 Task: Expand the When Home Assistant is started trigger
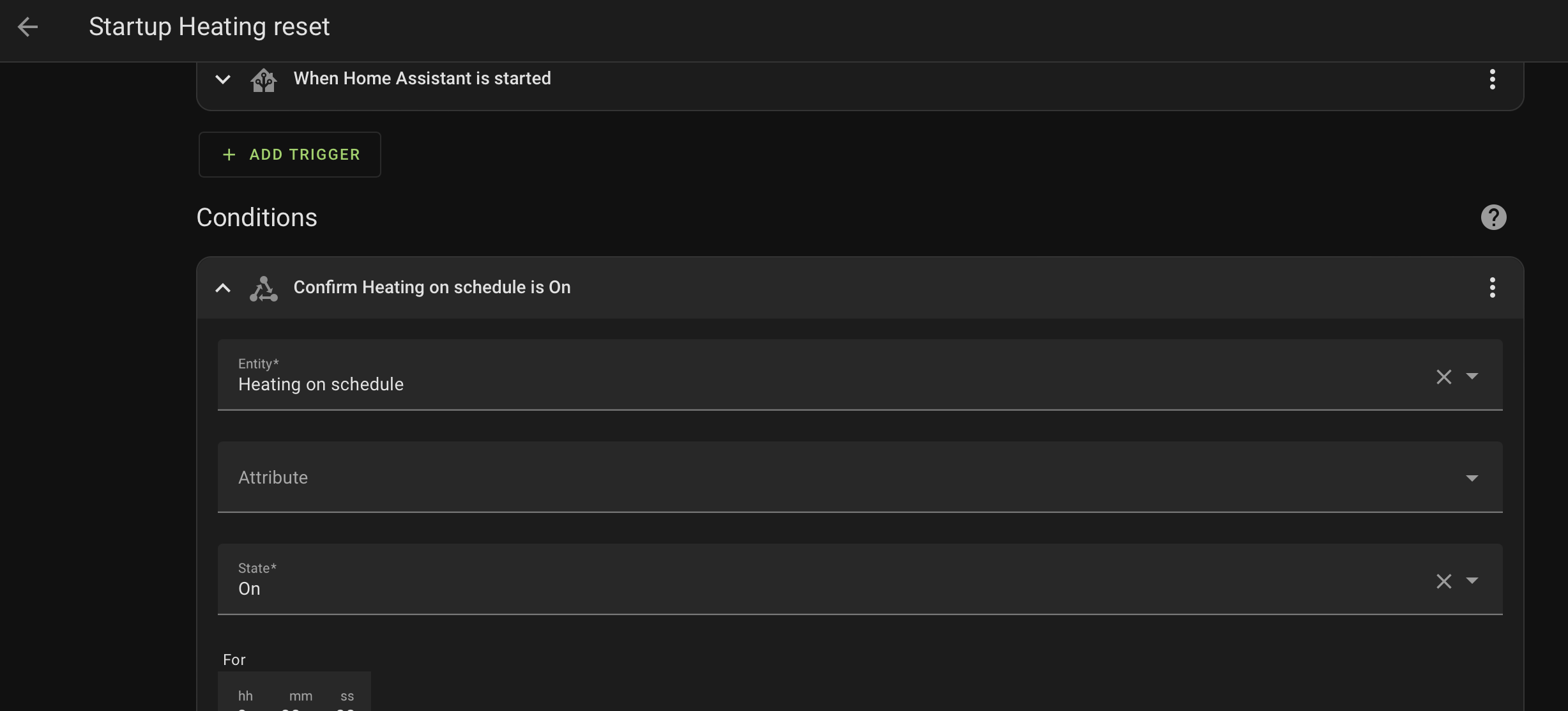[223, 79]
